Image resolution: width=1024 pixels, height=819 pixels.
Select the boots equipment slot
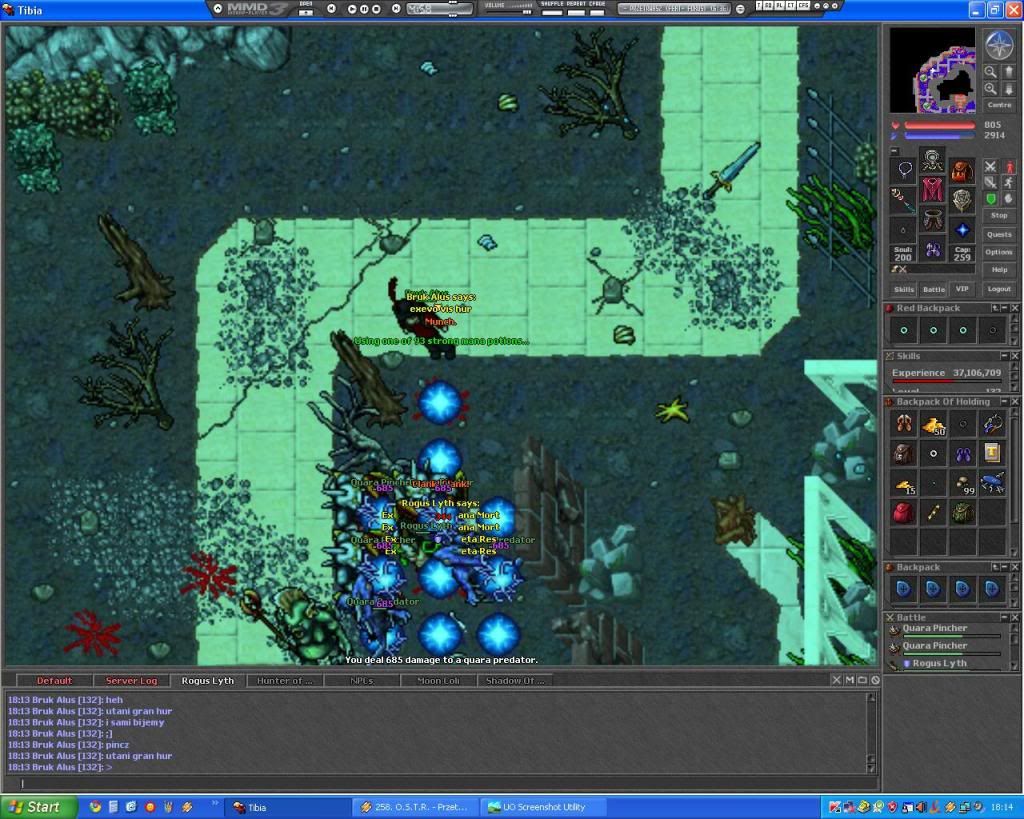pos(933,249)
